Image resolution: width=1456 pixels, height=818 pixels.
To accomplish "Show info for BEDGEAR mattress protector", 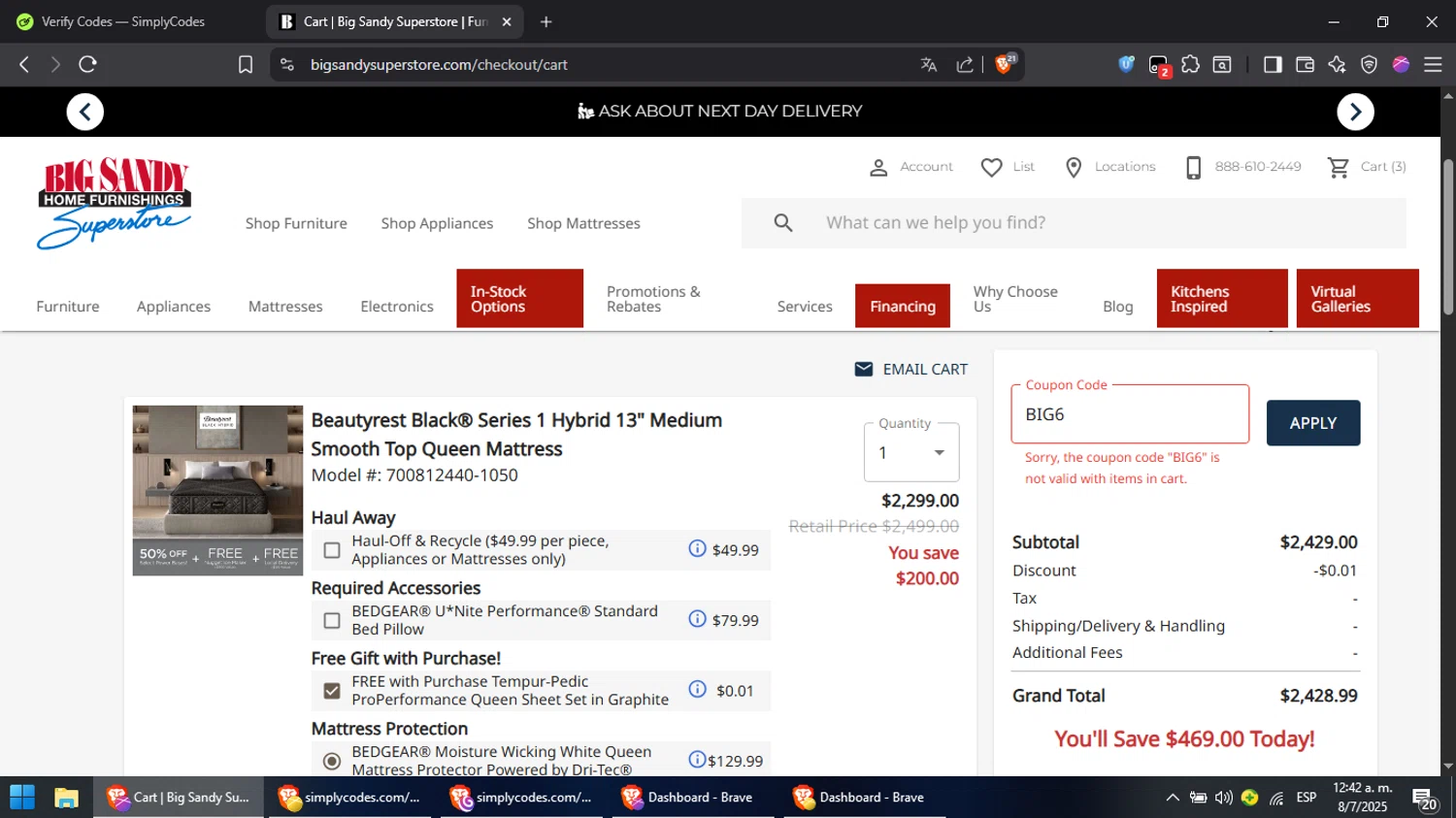I will point(697,760).
